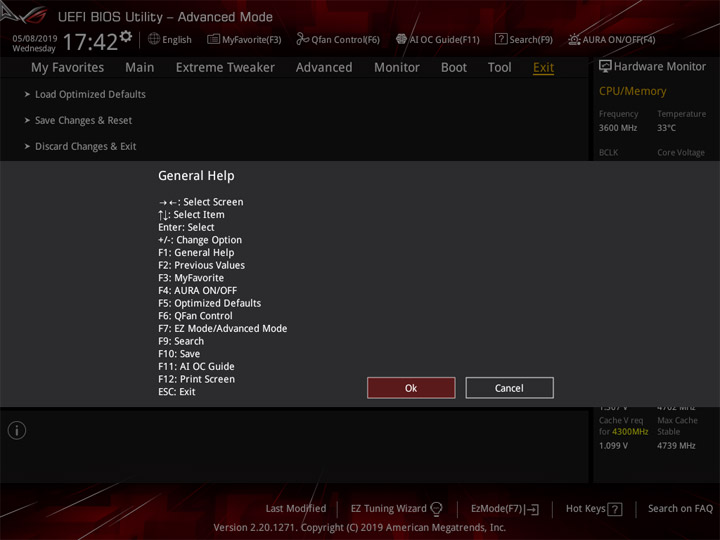Screen dimensions: 720x540
Task: Open the Monitor tab
Action: (397, 68)
